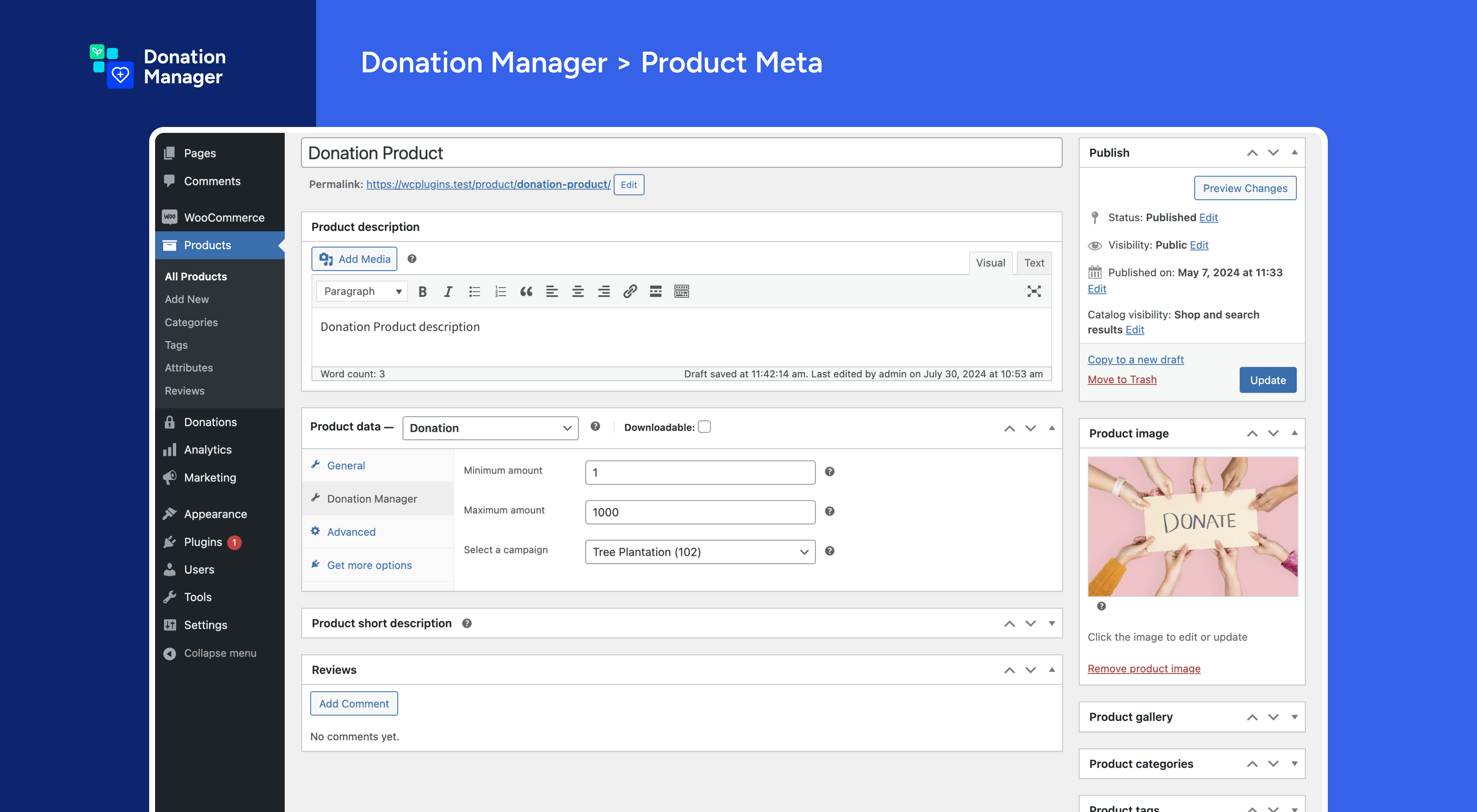Open the Advanced product data tab
This screenshot has width=1477, height=812.
click(378, 532)
